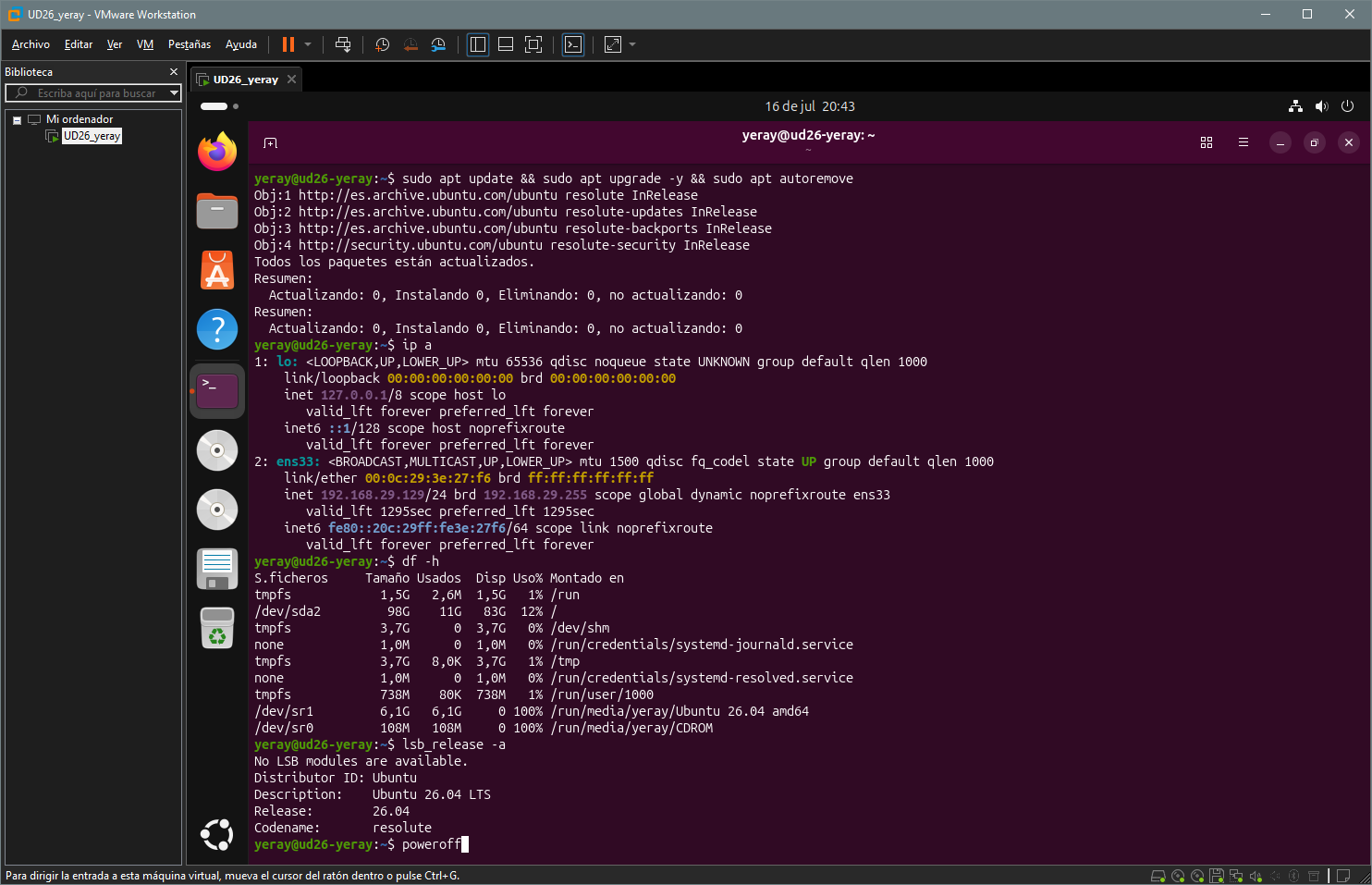
Task: Select Mi ordenador in the library tree
Action: (x=80, y=119)
